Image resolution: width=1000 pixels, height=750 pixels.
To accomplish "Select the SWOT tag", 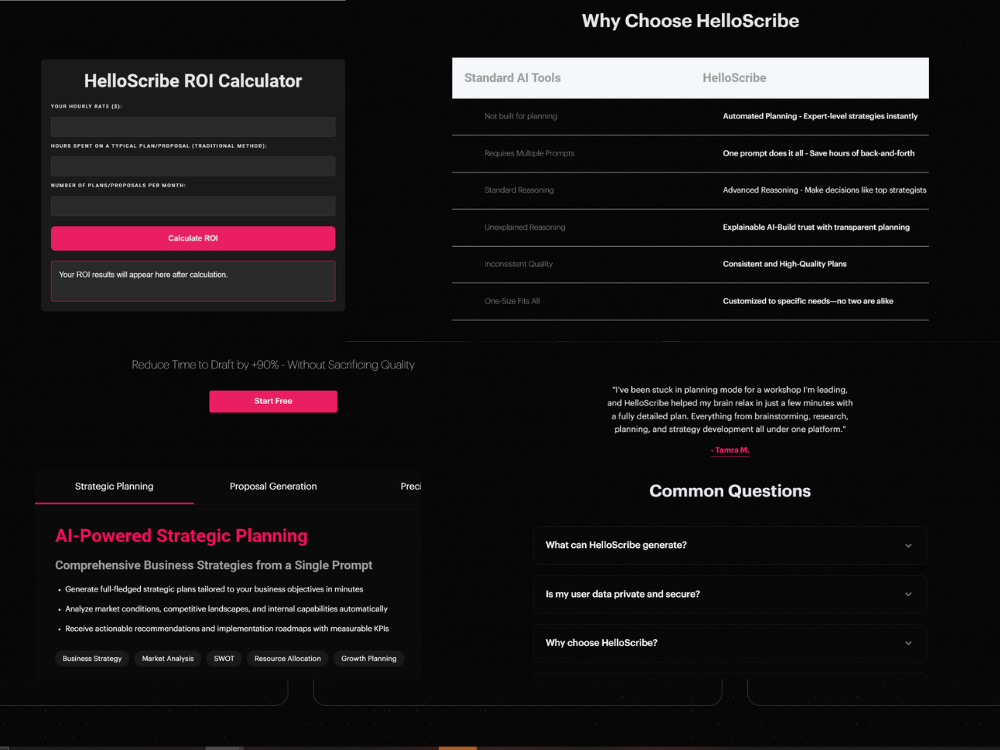I will [x=224, y=659].
